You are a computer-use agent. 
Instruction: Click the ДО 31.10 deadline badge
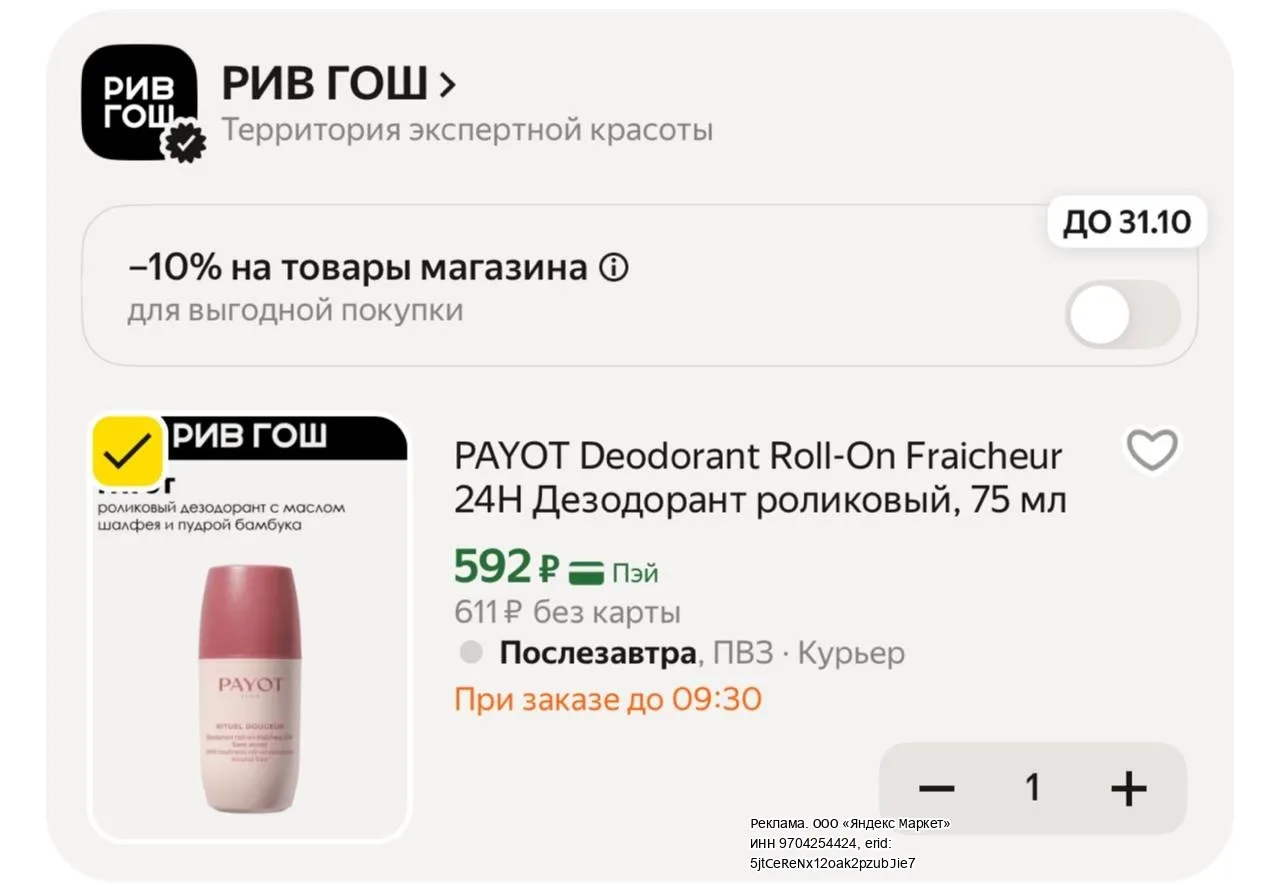(1127, 222)
